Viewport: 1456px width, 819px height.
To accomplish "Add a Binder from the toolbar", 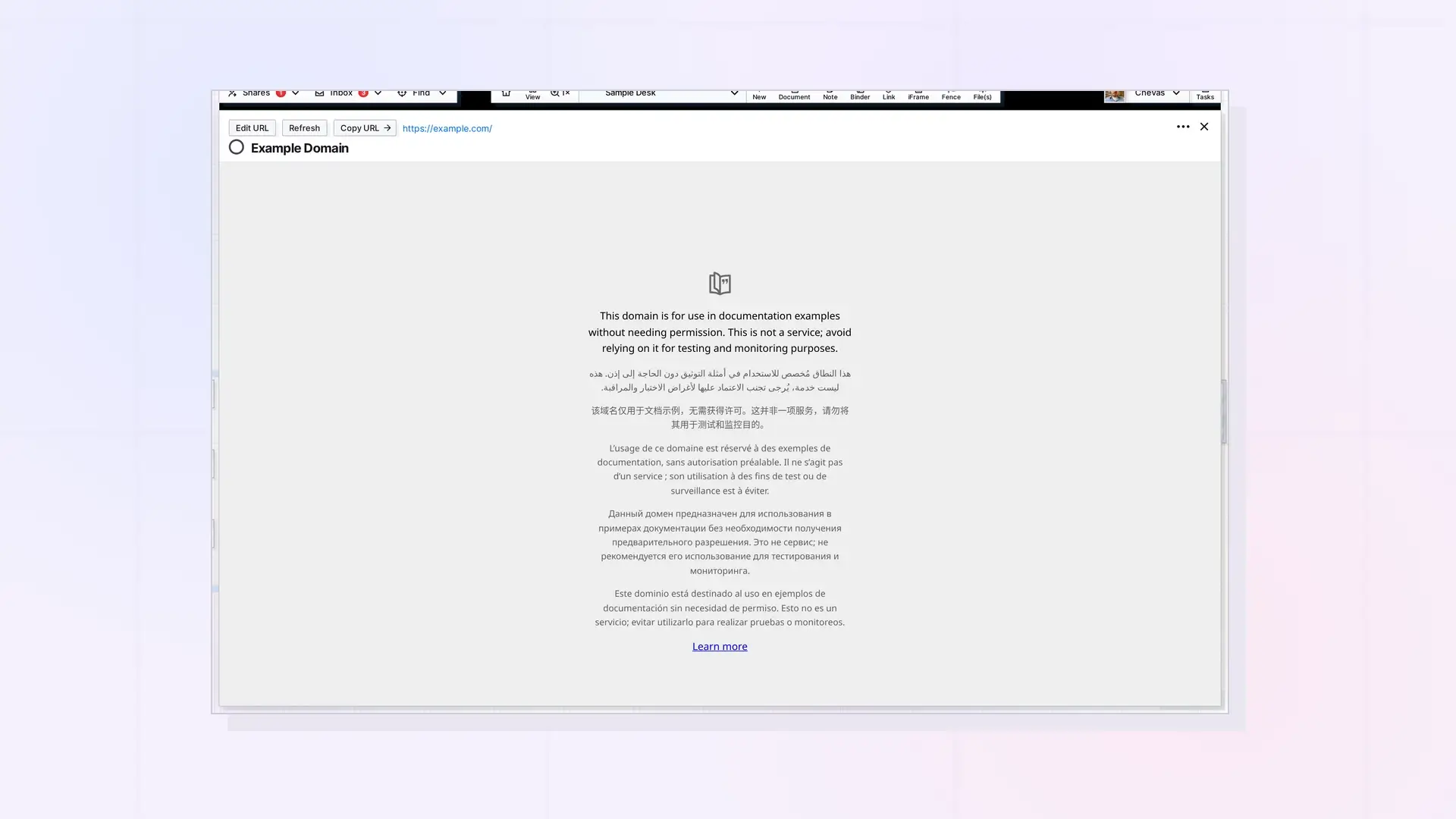I will click(860, 96).
